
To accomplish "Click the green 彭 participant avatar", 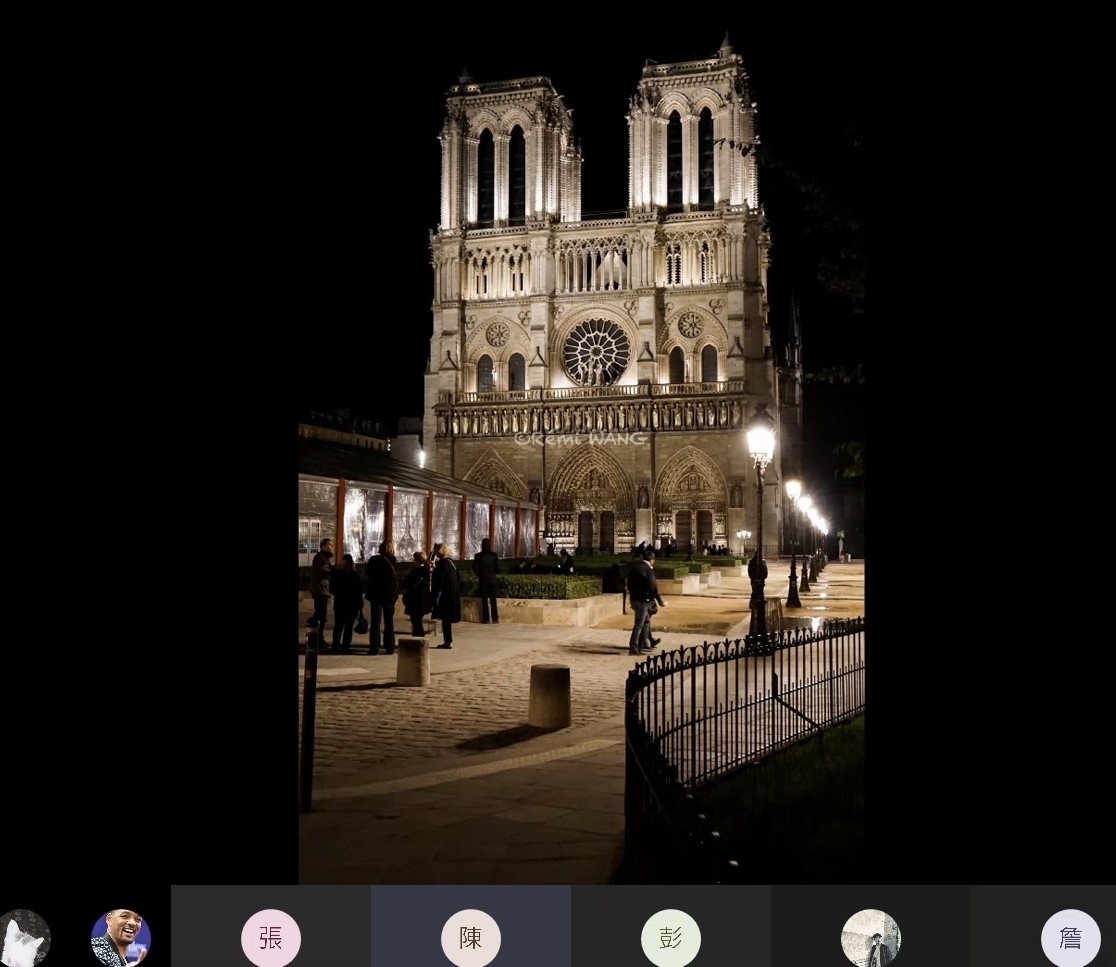I will 671,938.
